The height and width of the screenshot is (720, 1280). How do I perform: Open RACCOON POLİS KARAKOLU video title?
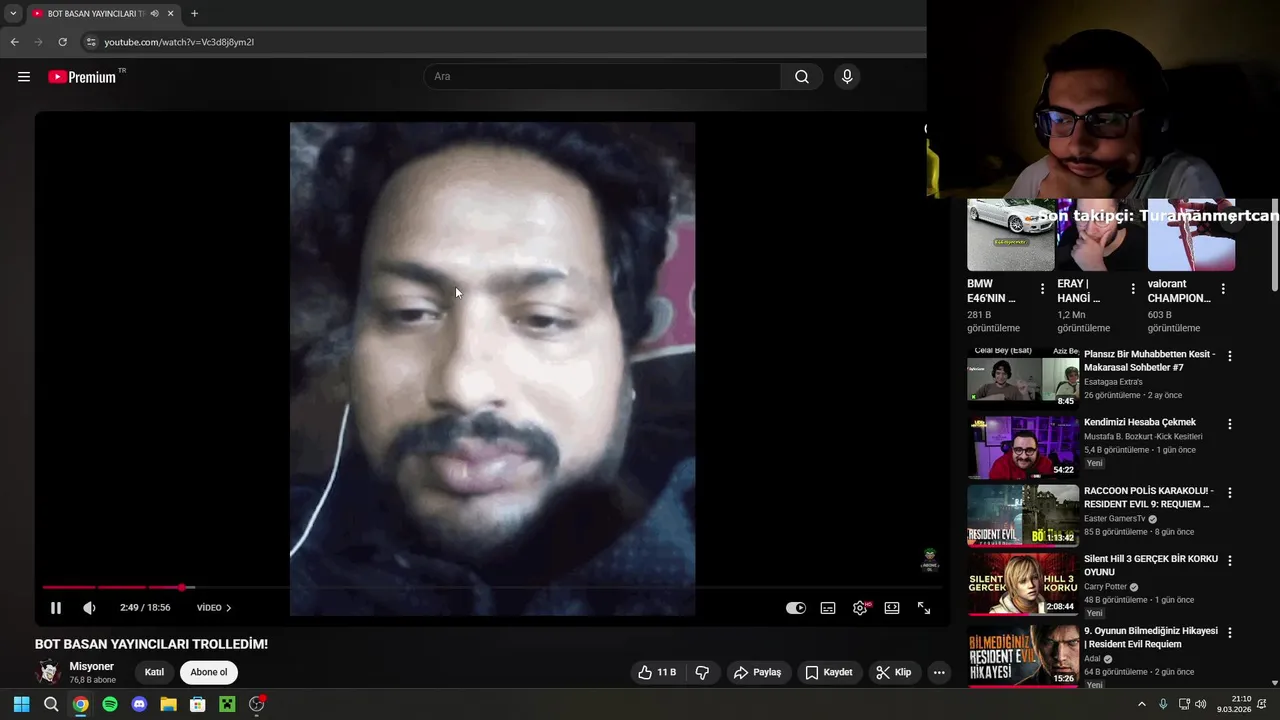point(1149,497)
